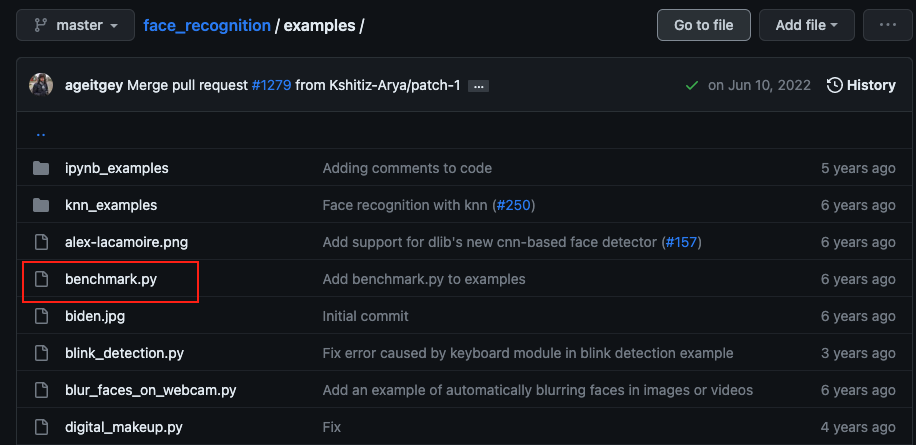Viewport: 916px width, 445px height.
Task: Open issue #250 link
Action: pos(513,206)
